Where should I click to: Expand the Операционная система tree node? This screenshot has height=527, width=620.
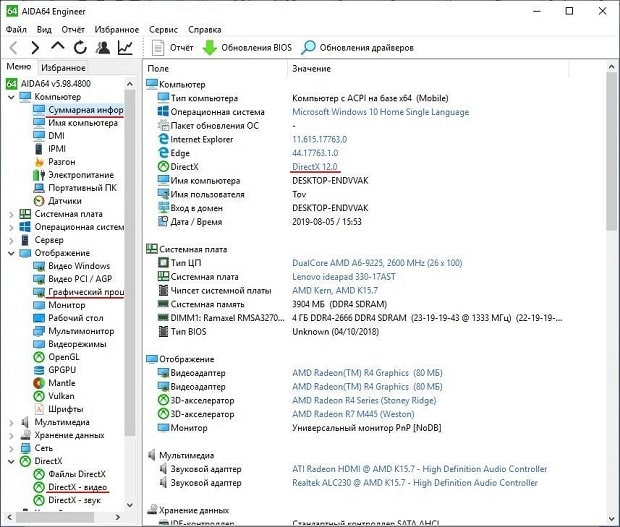(x=11, y=227)
